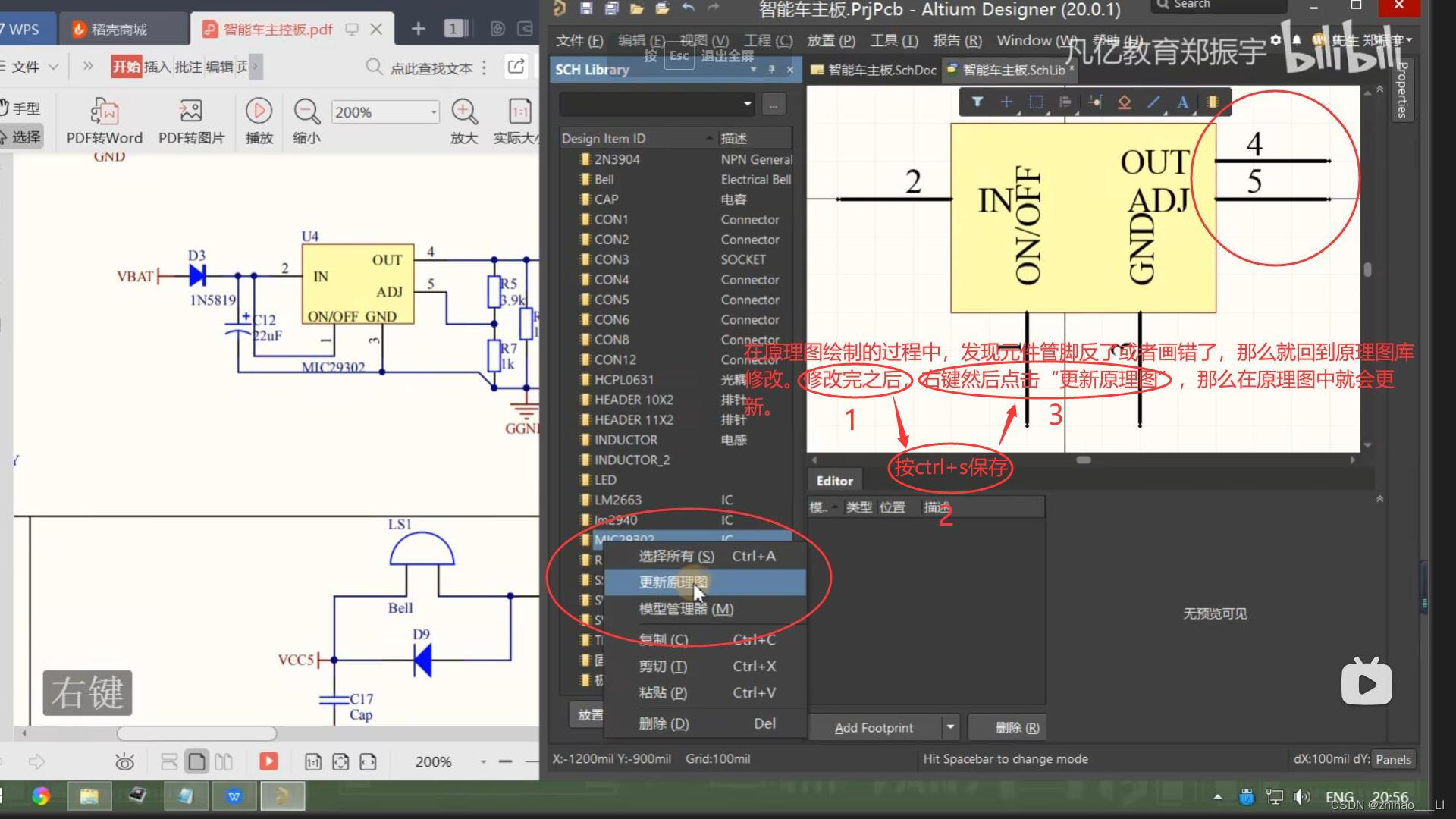Select the Place Pin tool
This screenshot has height=819, width=1456.
coord(1094,102)
